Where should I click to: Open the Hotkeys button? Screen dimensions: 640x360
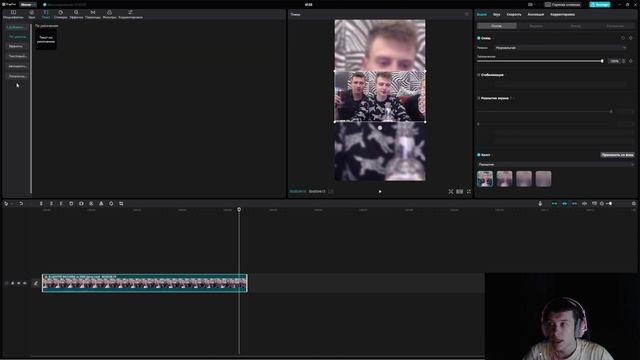[x=562, y=4]
